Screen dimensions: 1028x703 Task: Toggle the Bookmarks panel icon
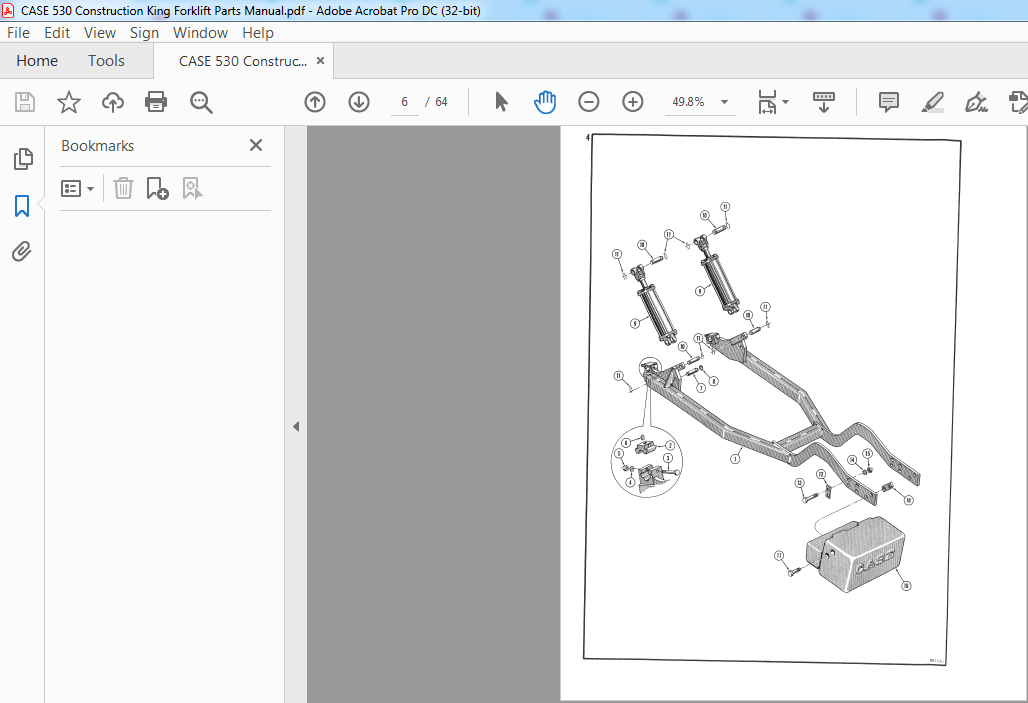coord(22,205)
